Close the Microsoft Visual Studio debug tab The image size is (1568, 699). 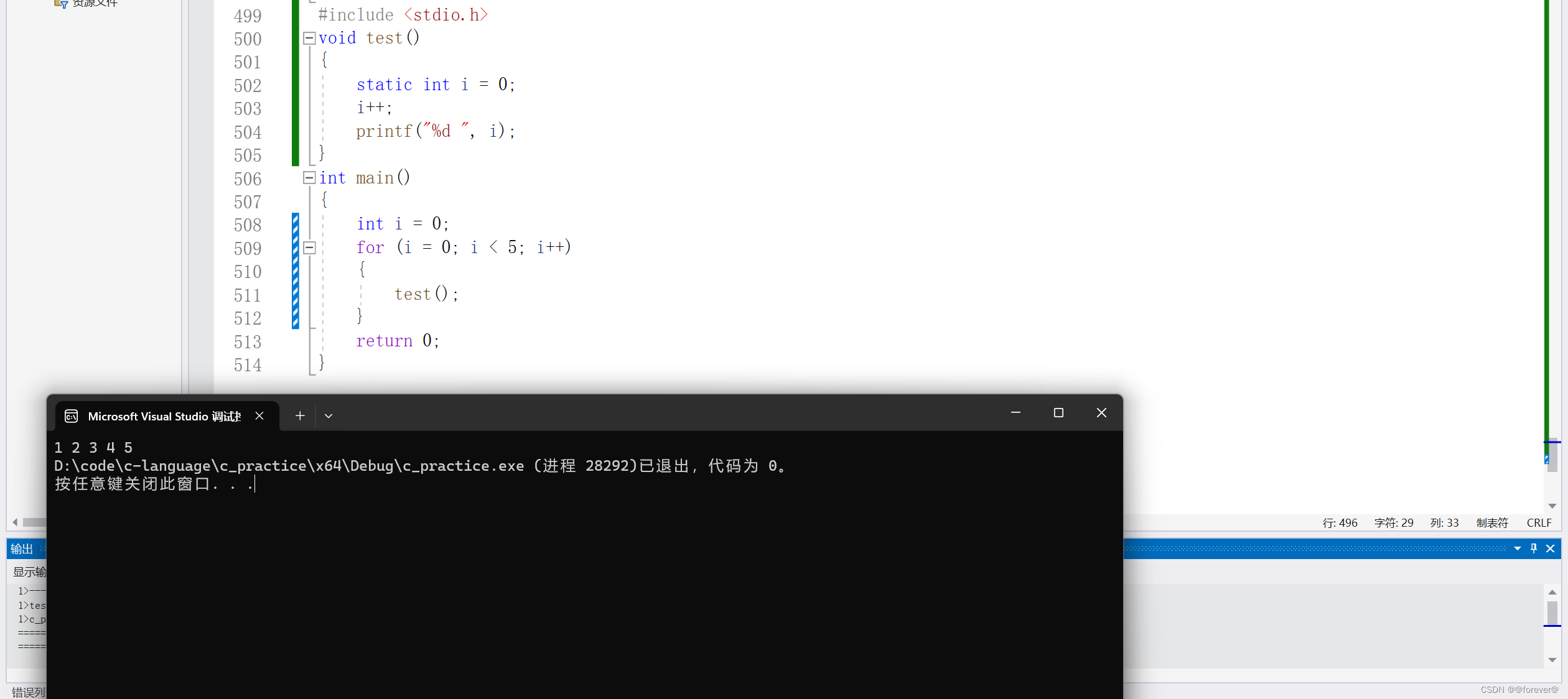coord(259,416)
